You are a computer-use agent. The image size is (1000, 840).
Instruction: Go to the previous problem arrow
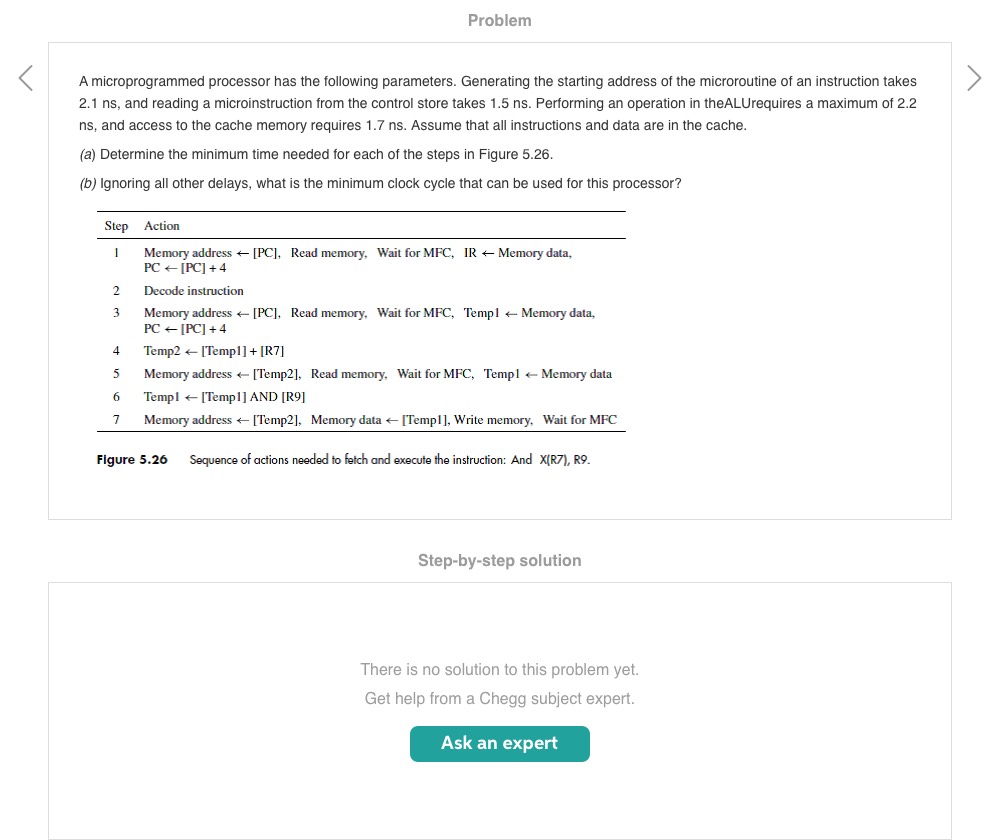pyautogui.click(x=26, y=78)
